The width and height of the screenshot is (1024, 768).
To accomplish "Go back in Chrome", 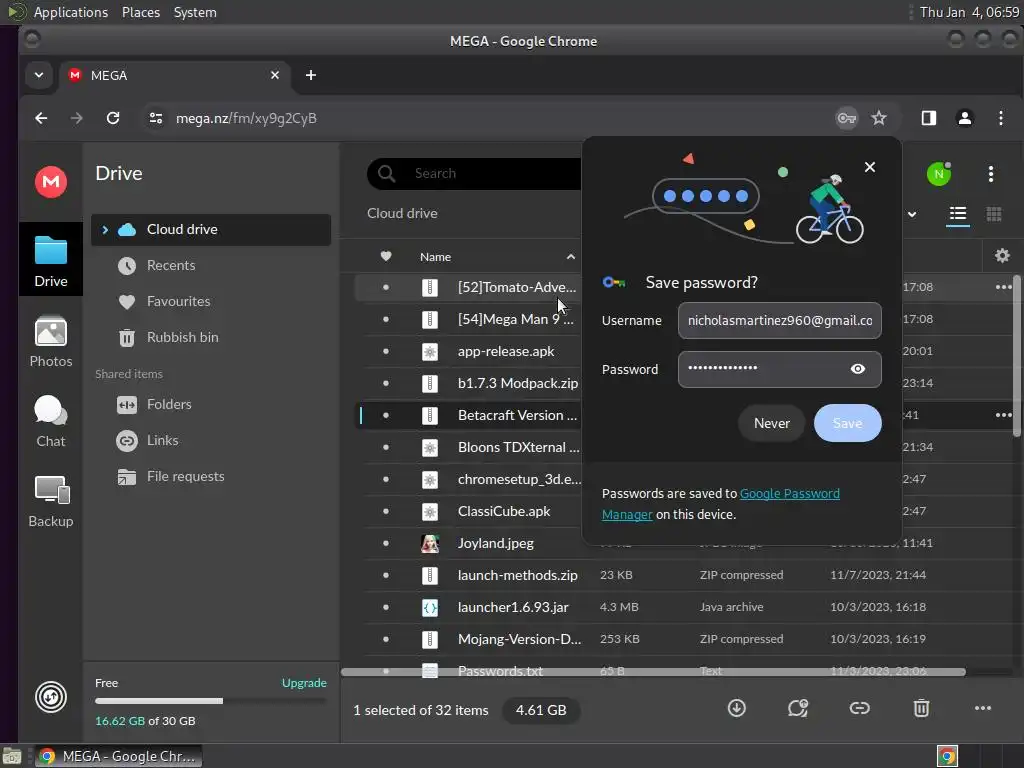I will coord(41,118).
